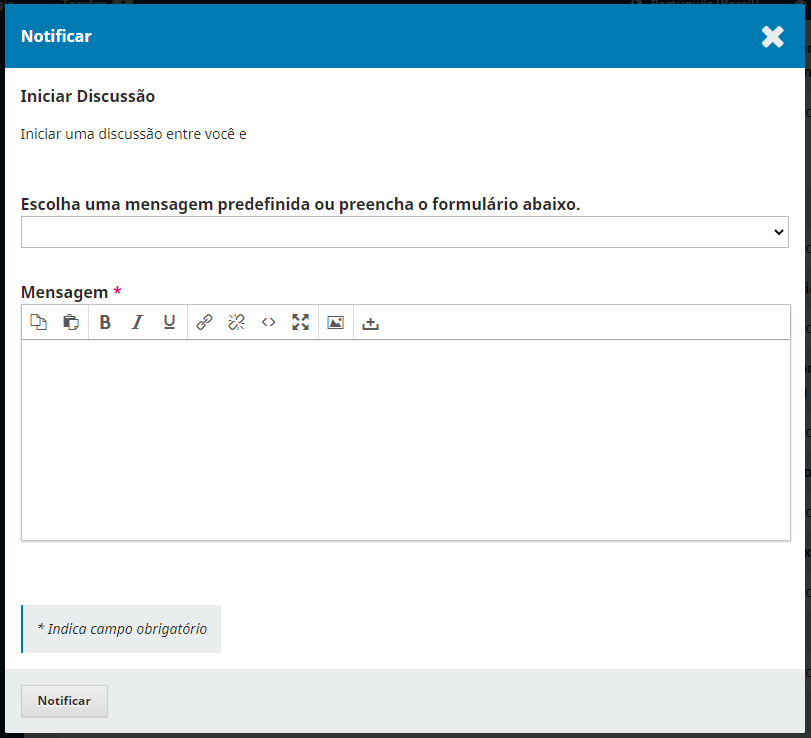Remove link using the broken chain icon
This screenshot has height=738, width=811.
point(236,322)
